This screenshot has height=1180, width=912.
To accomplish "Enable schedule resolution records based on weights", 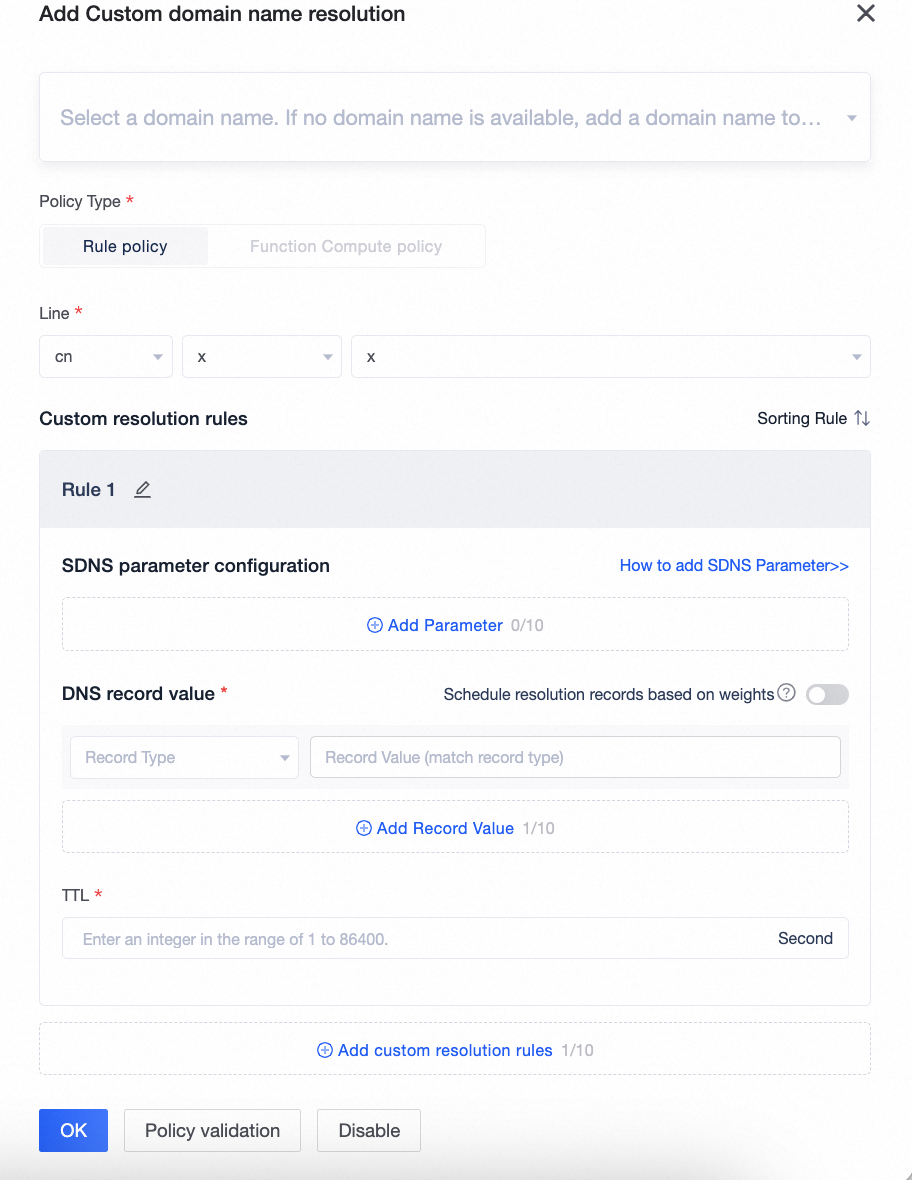I will tap(827, 694).
